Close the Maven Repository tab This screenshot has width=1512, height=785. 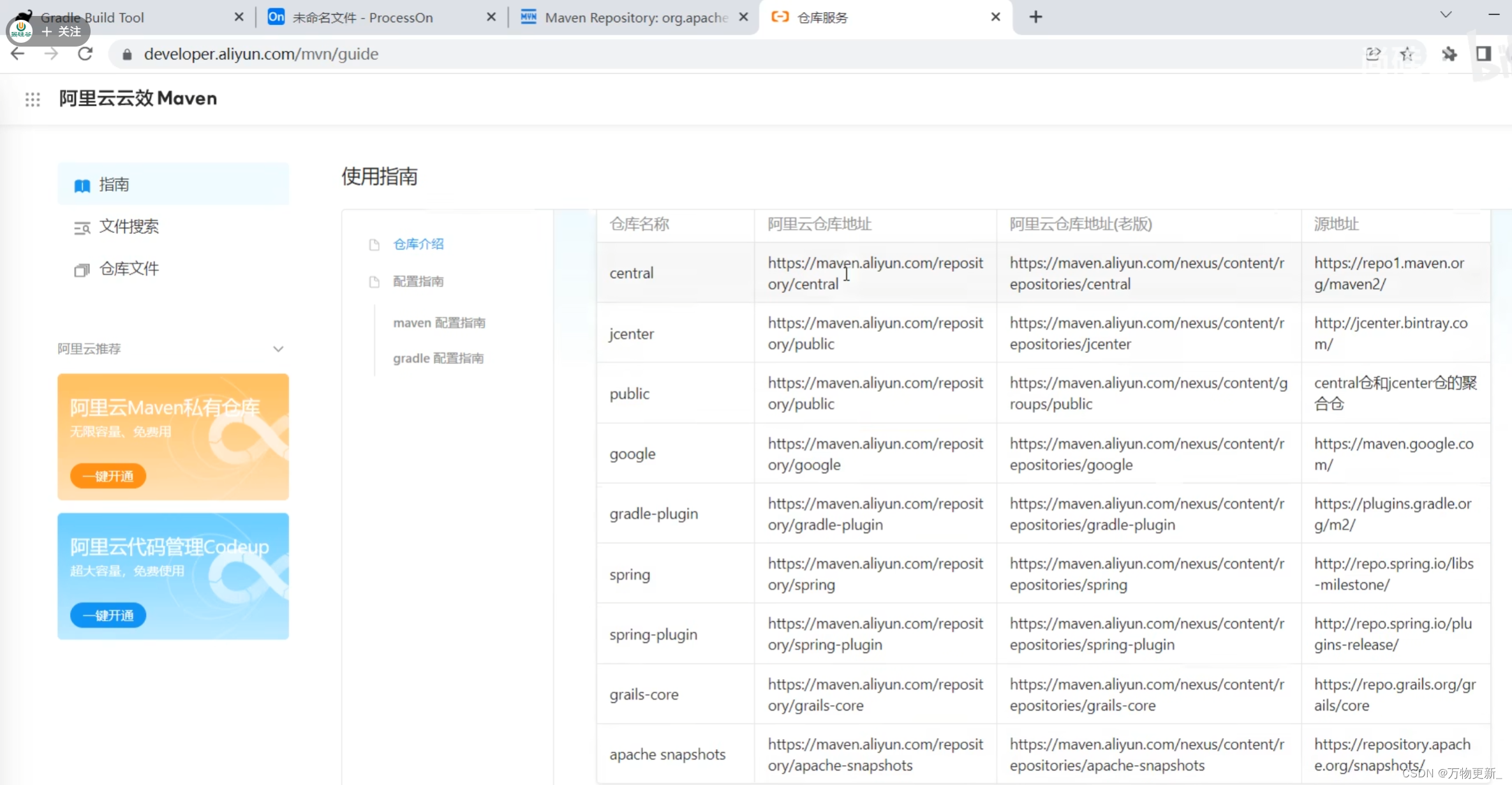[x=744, y=17]
